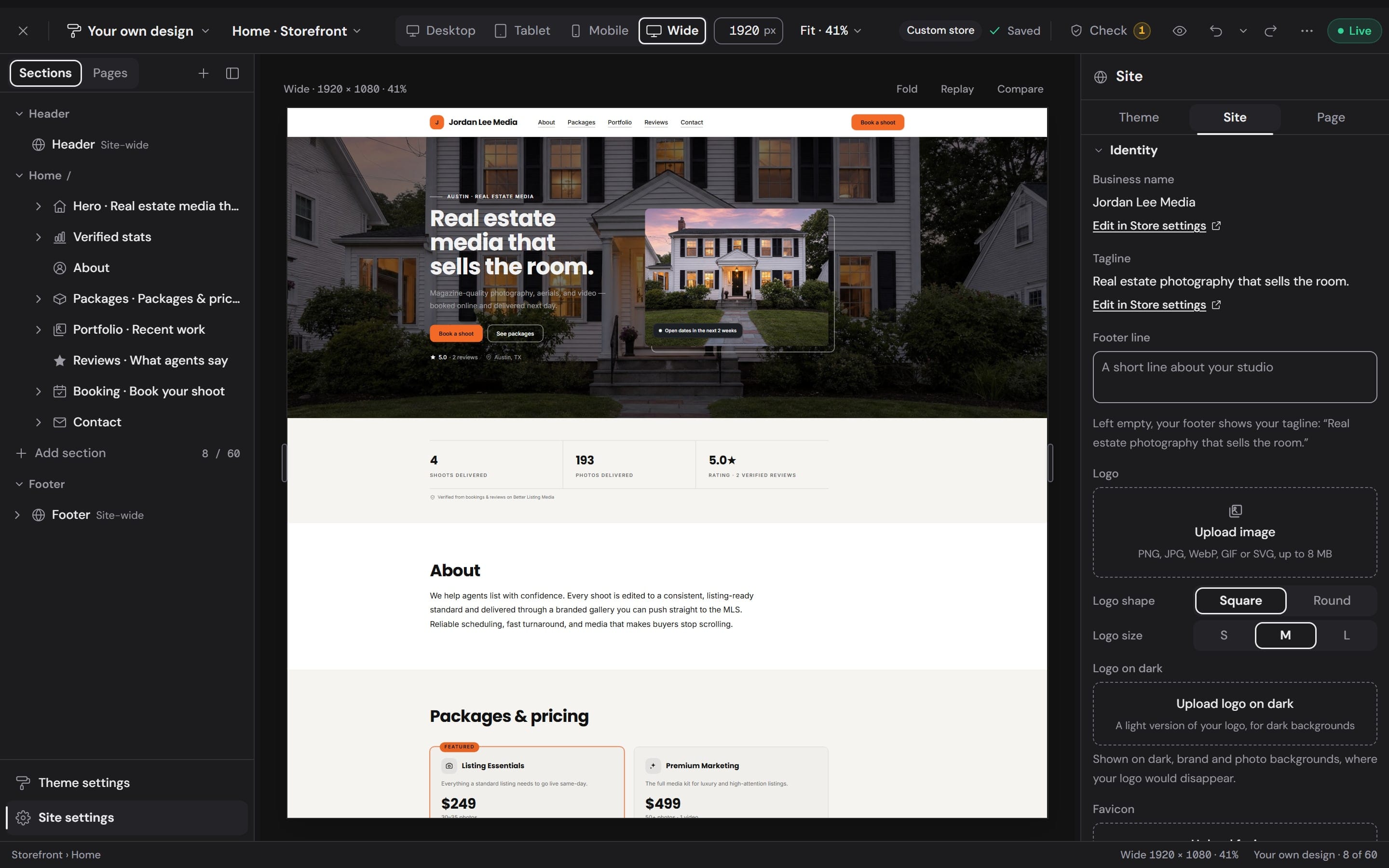Open undo history dropdown arrow
The width and height of the screenshot is (1389, 868).
[1243, 31]
